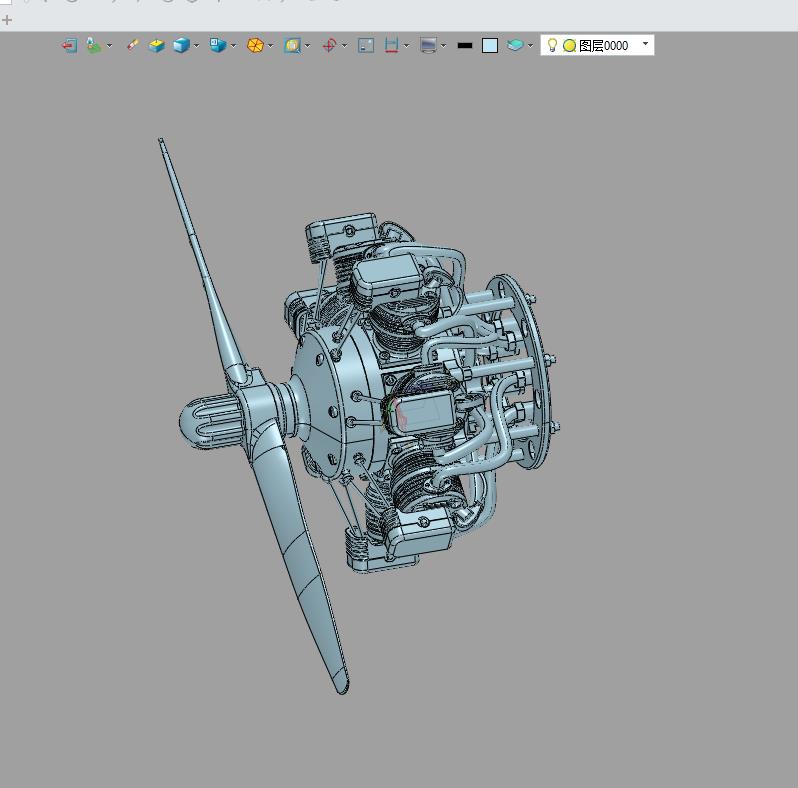Expand the blue cube display mode dropdown
798x788 pixels.
tap(196, 46)
